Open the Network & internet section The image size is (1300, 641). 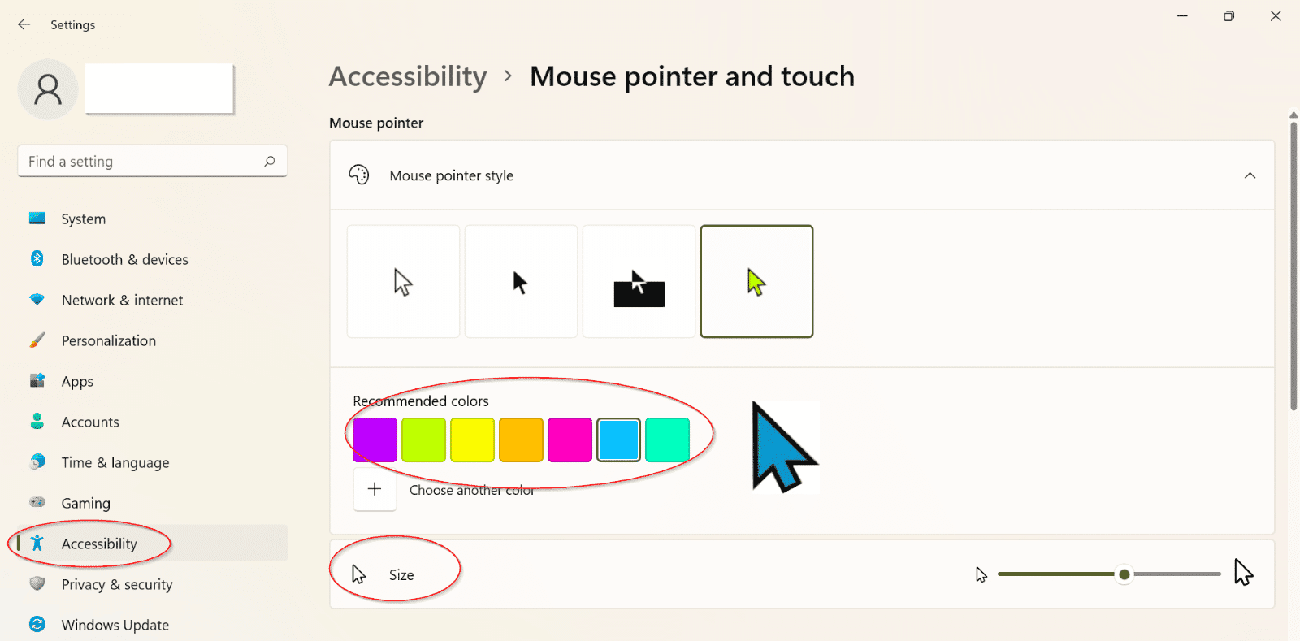[122, 300]
